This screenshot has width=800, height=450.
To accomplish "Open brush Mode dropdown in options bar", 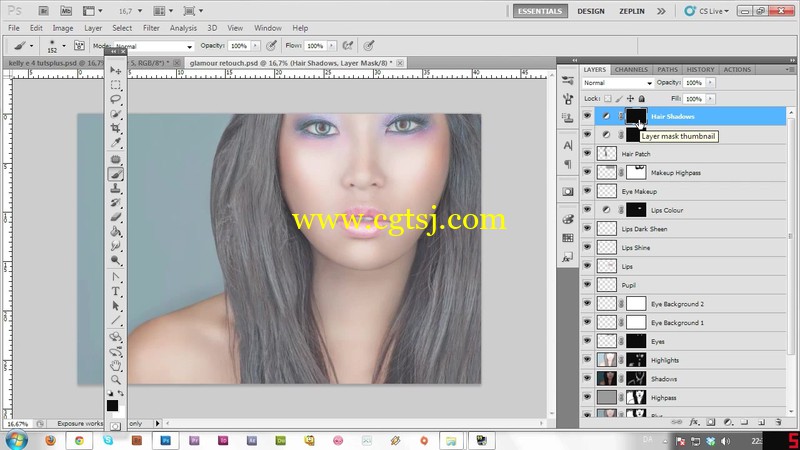I will (x=154, y=46).
